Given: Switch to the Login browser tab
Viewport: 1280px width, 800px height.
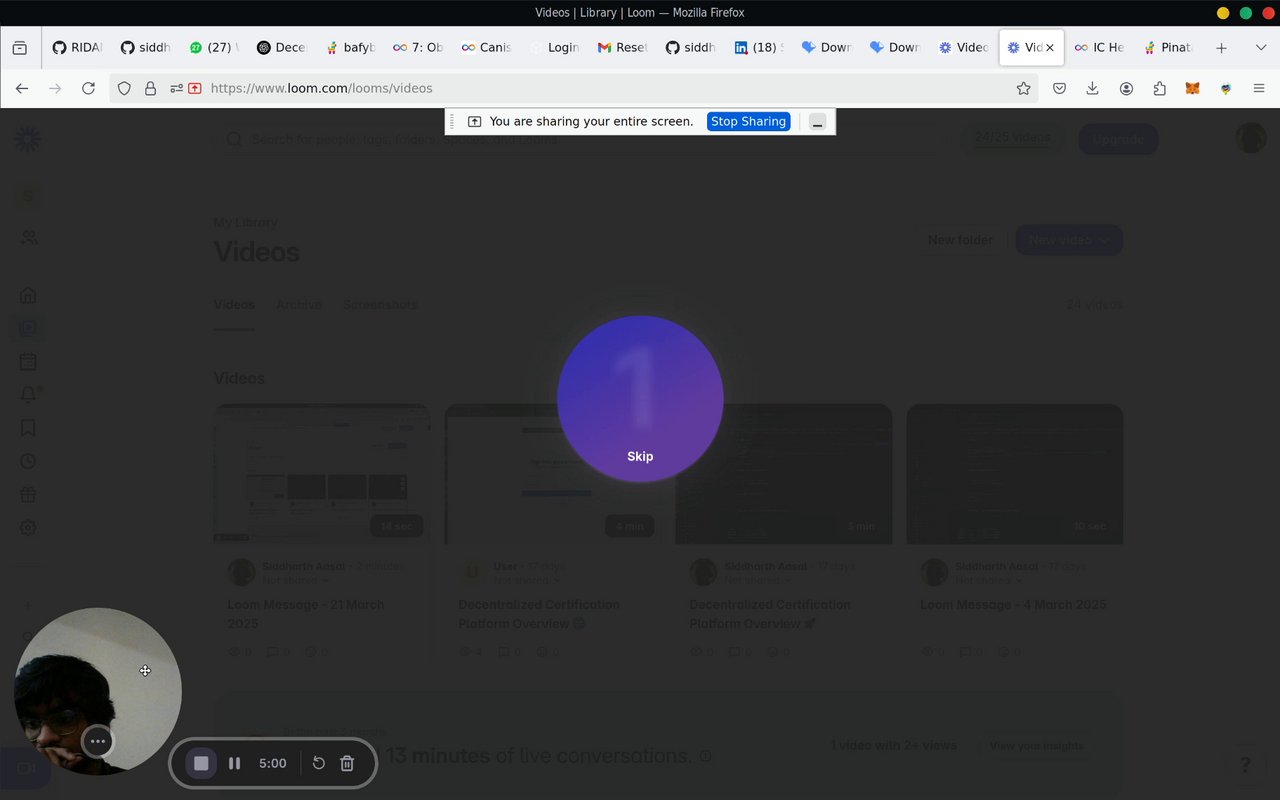Looking at the screenshot, I should click(554, 47).
